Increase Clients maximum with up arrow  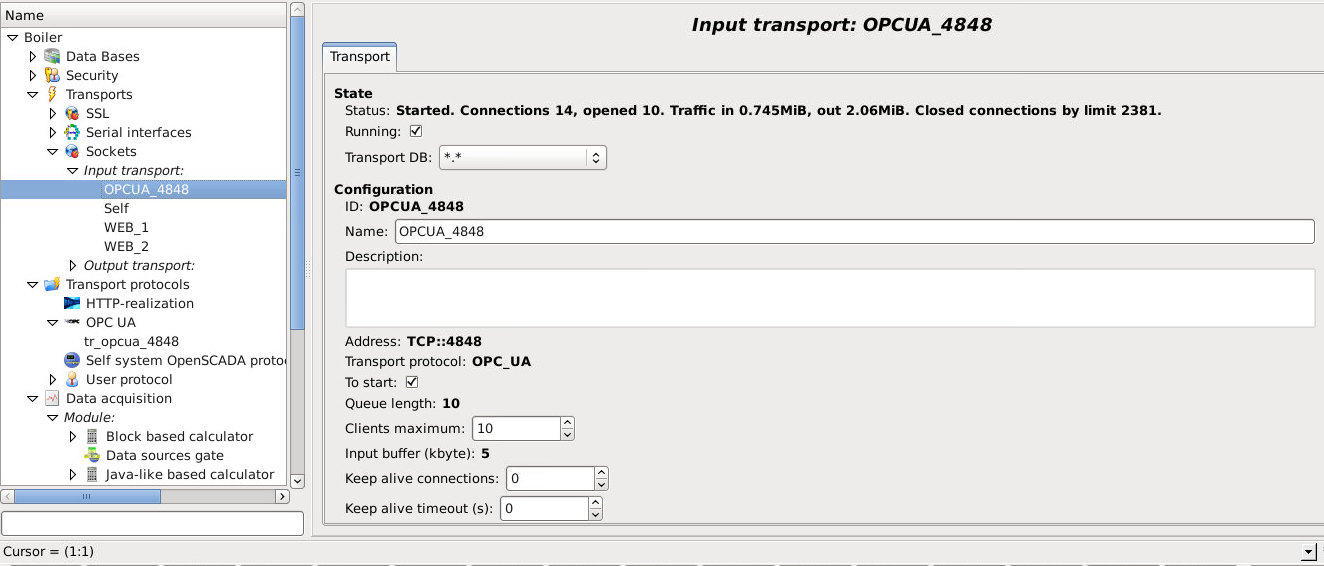click(x=568, y=423)
